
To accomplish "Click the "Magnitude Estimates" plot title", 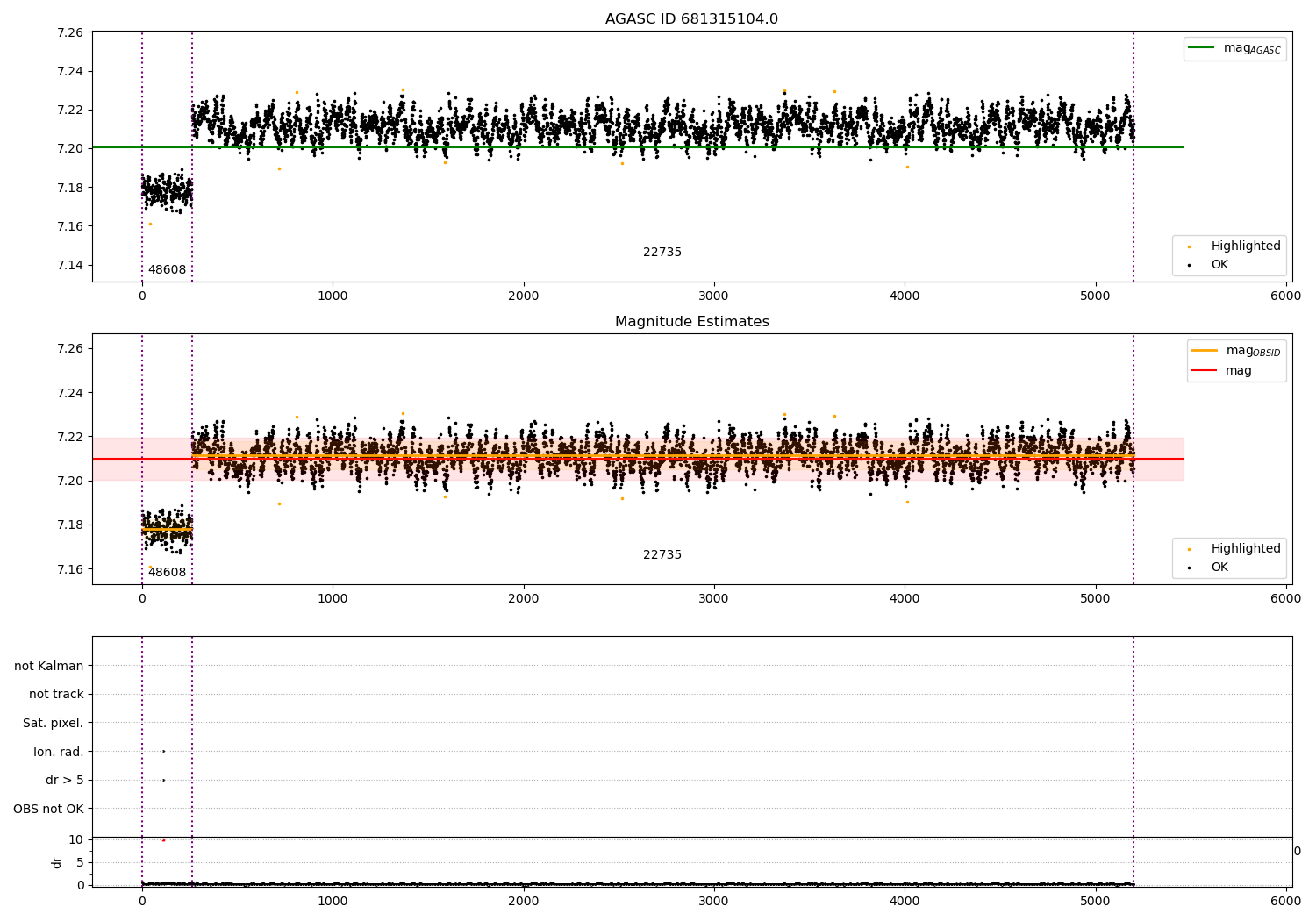I will click(x=691, y=322).
